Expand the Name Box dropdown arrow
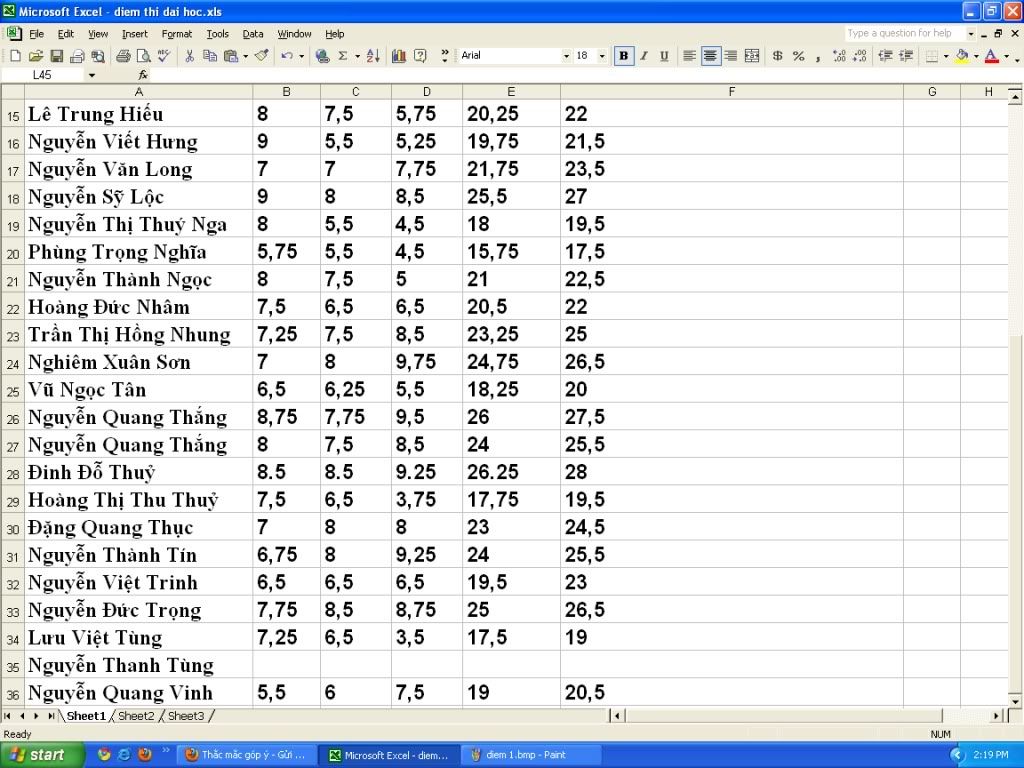Viewport: 1024px width, 768px height. [92, 75]
